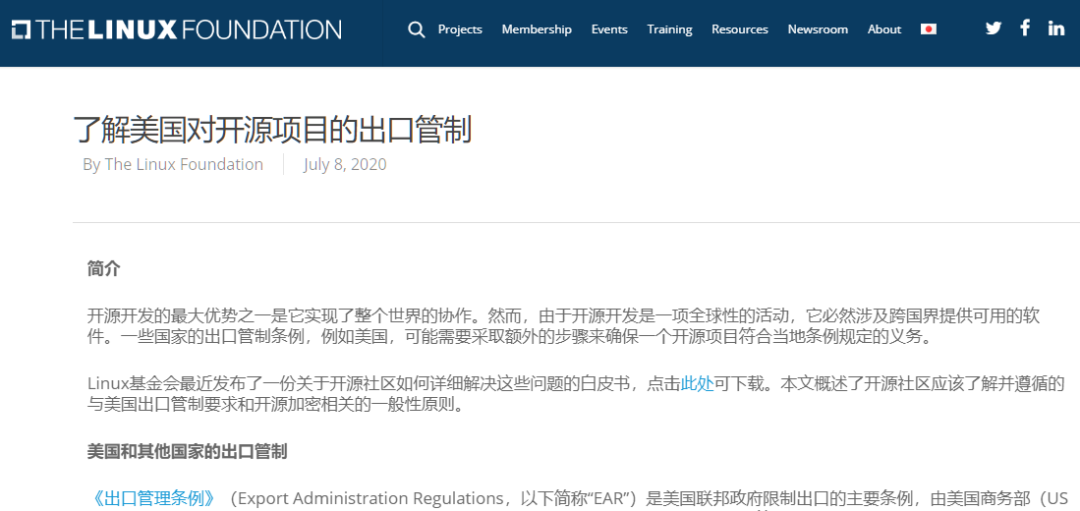Visit the Twitter page via bird icon

point(993,29)
